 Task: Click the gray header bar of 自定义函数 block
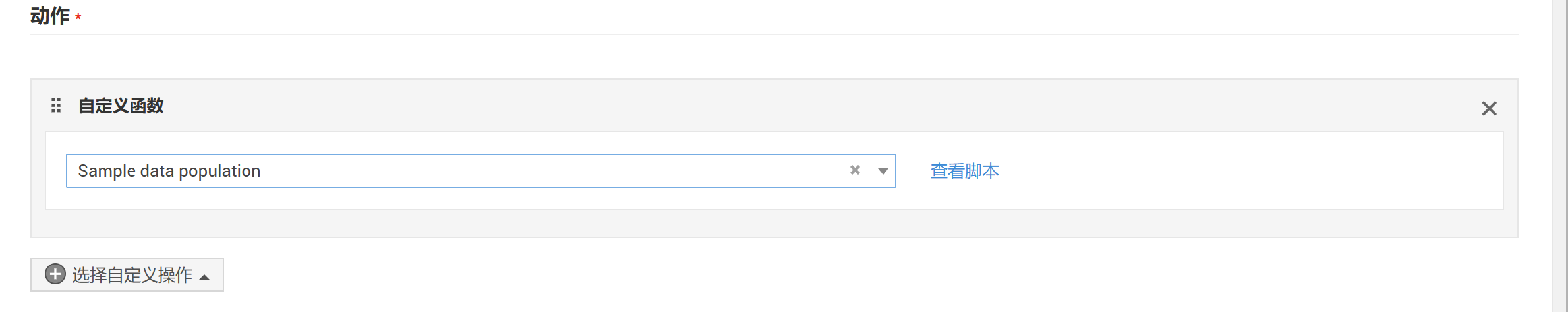pyautogui.click(x=791, y=106)
